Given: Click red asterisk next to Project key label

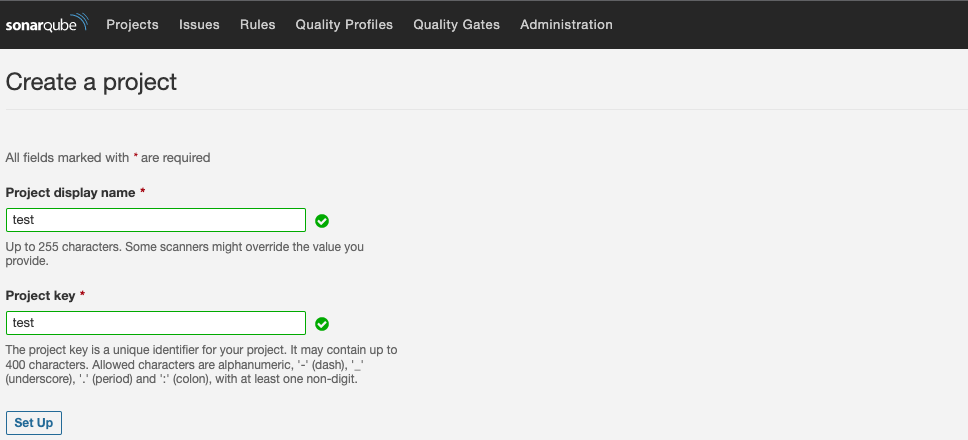Looking at the screenshot, I should point(83,296).
